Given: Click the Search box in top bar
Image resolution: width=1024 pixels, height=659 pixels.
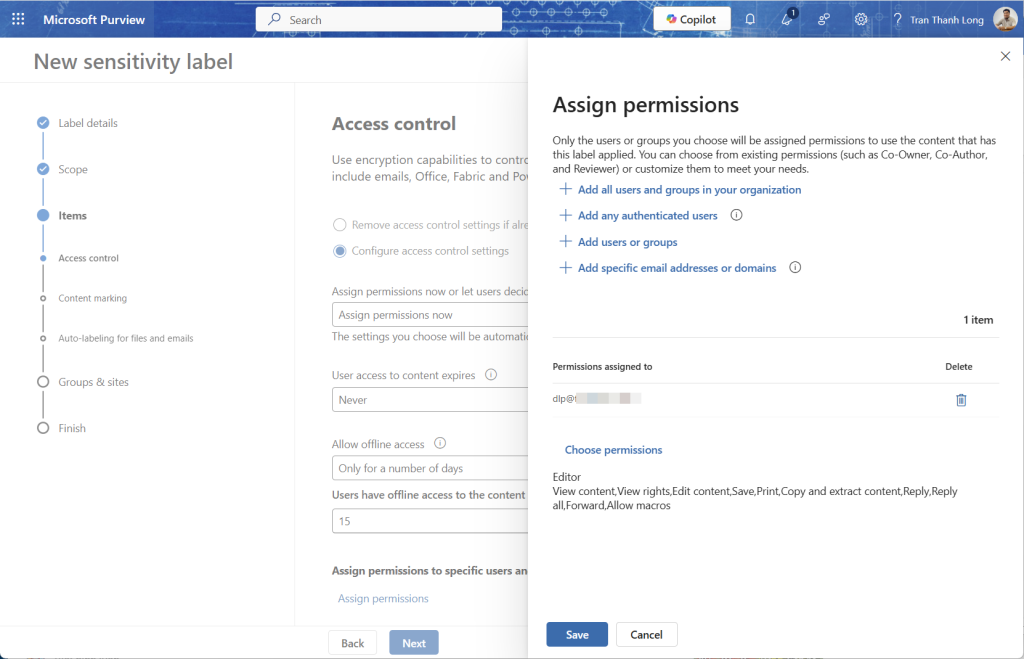Looking at the screenshot, I should click(379, 19).
